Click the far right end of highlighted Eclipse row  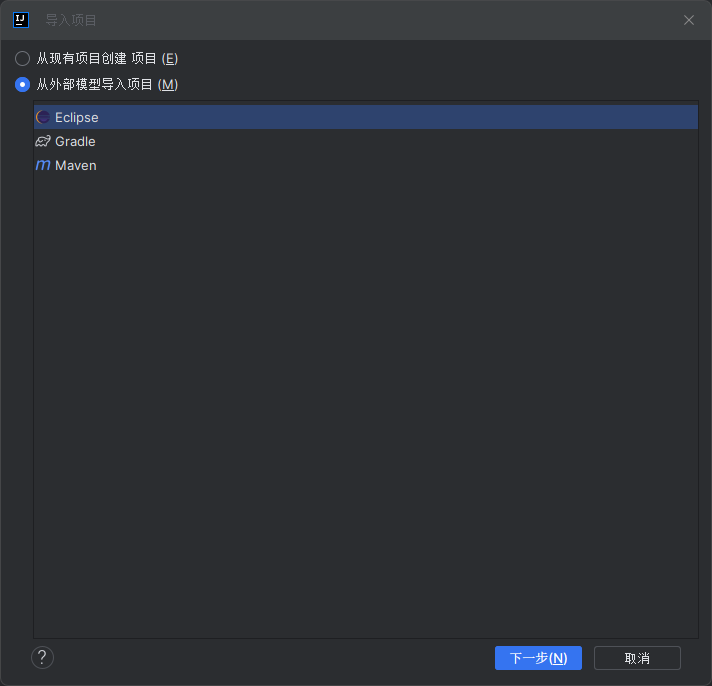672,117
